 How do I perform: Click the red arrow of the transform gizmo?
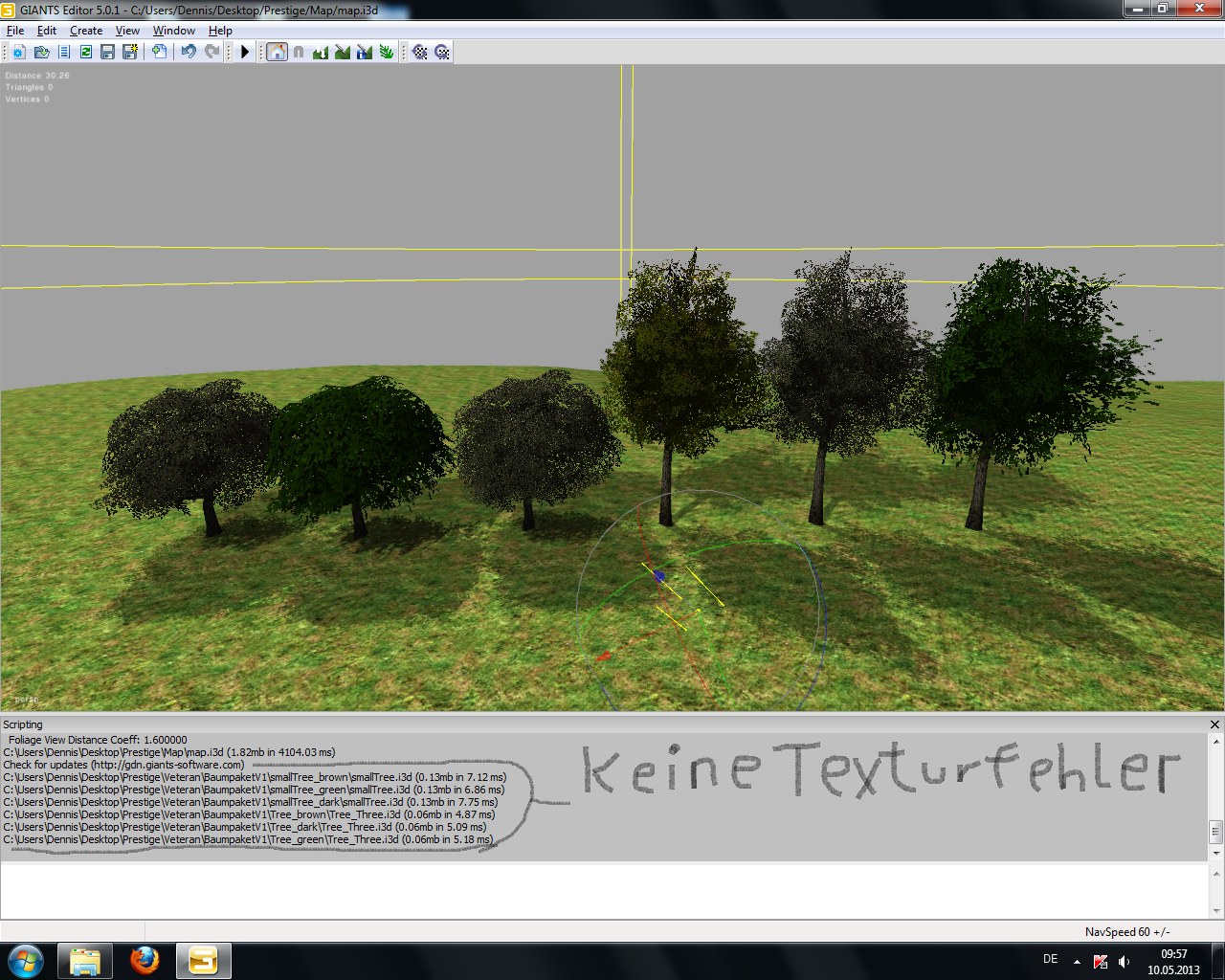[603, 657]
